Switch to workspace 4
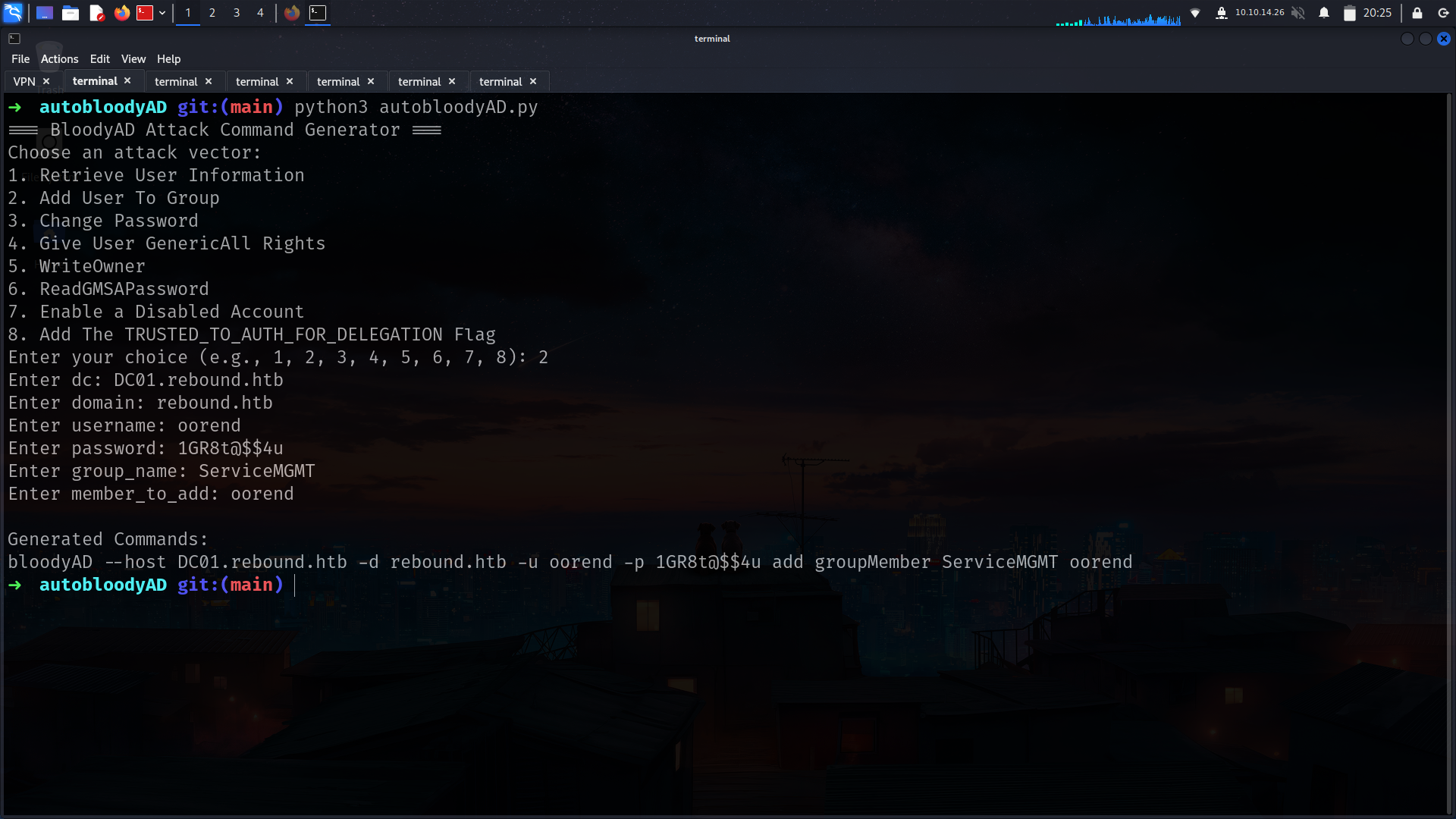This screenshot has width=1456, height=819. (260, 13)
